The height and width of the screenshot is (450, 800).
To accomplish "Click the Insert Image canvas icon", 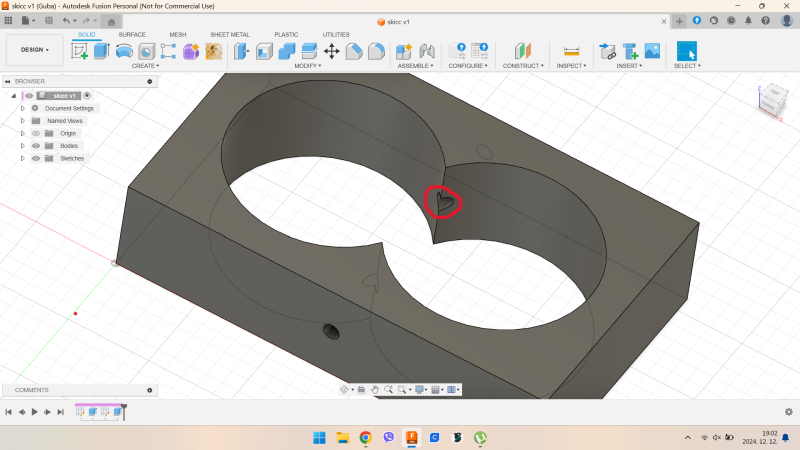I will pyautogui.click(x=652, y=51).
